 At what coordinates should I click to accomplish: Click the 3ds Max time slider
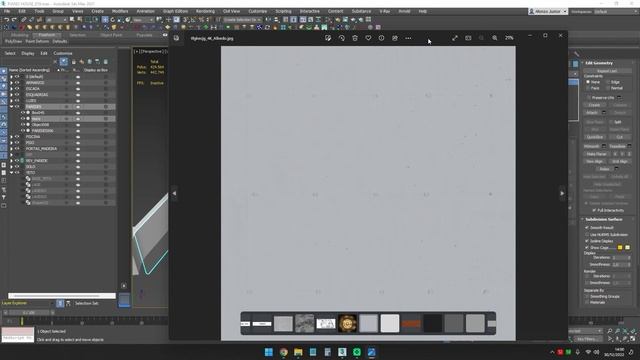click(29, 313)
